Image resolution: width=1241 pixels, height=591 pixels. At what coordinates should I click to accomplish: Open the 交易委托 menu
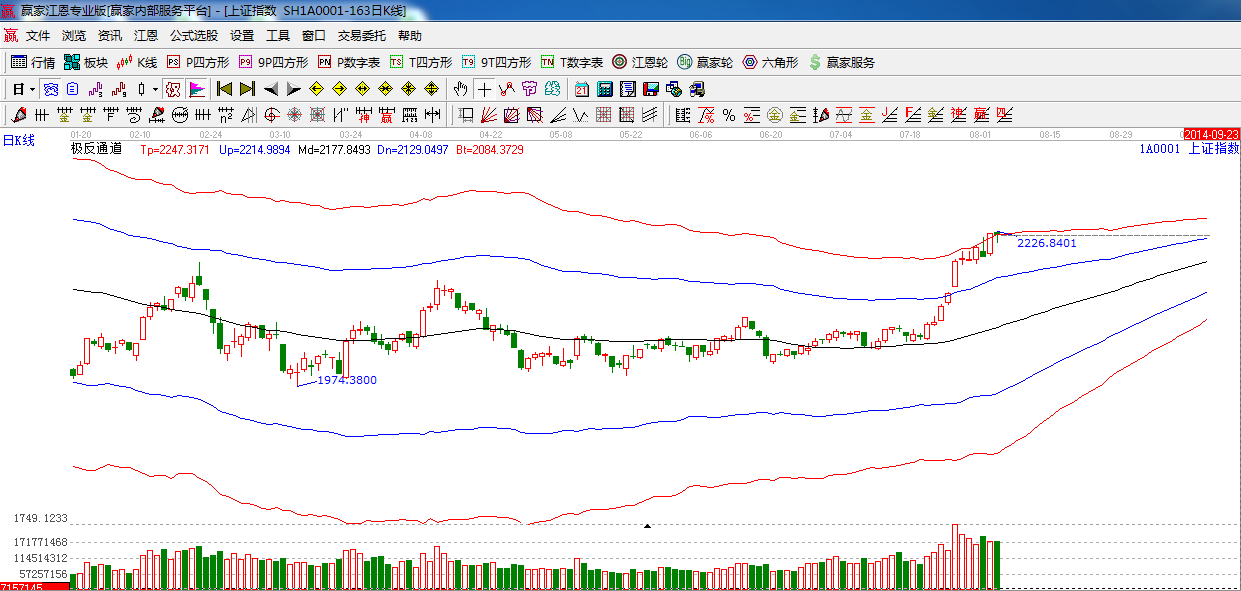pos(361,36)
